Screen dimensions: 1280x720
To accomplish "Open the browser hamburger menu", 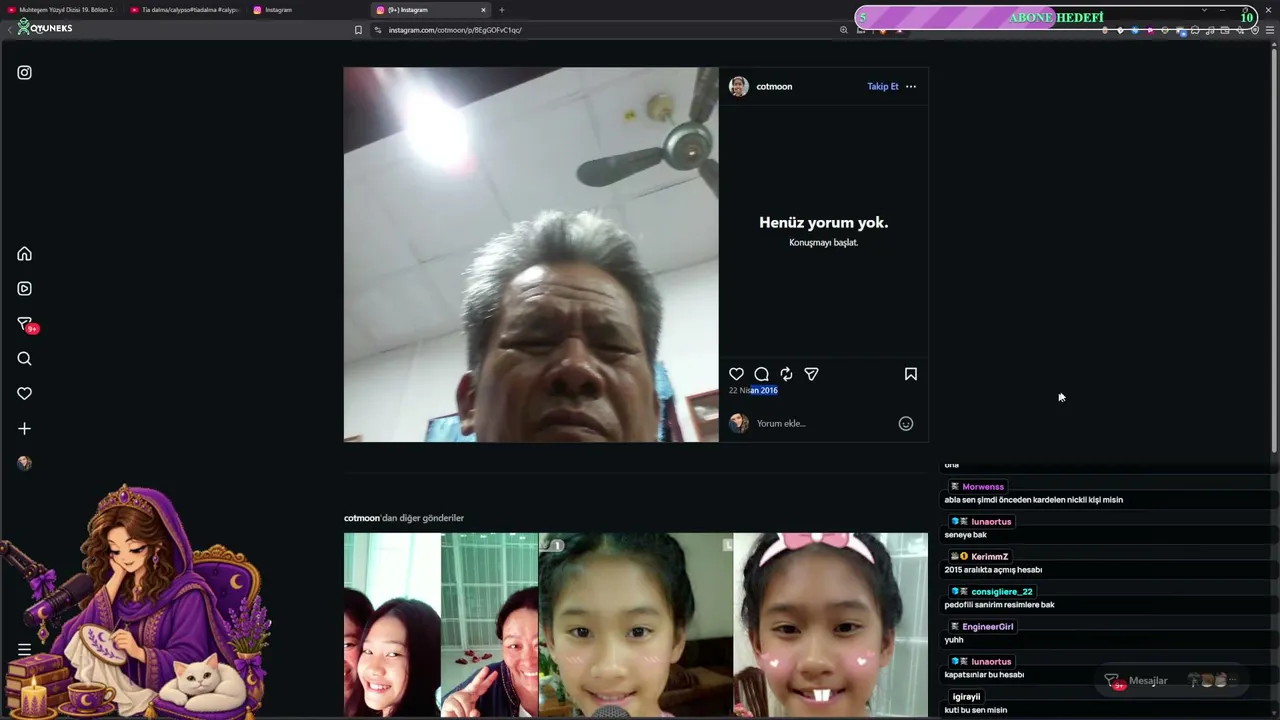I will tap(1270, 30).
